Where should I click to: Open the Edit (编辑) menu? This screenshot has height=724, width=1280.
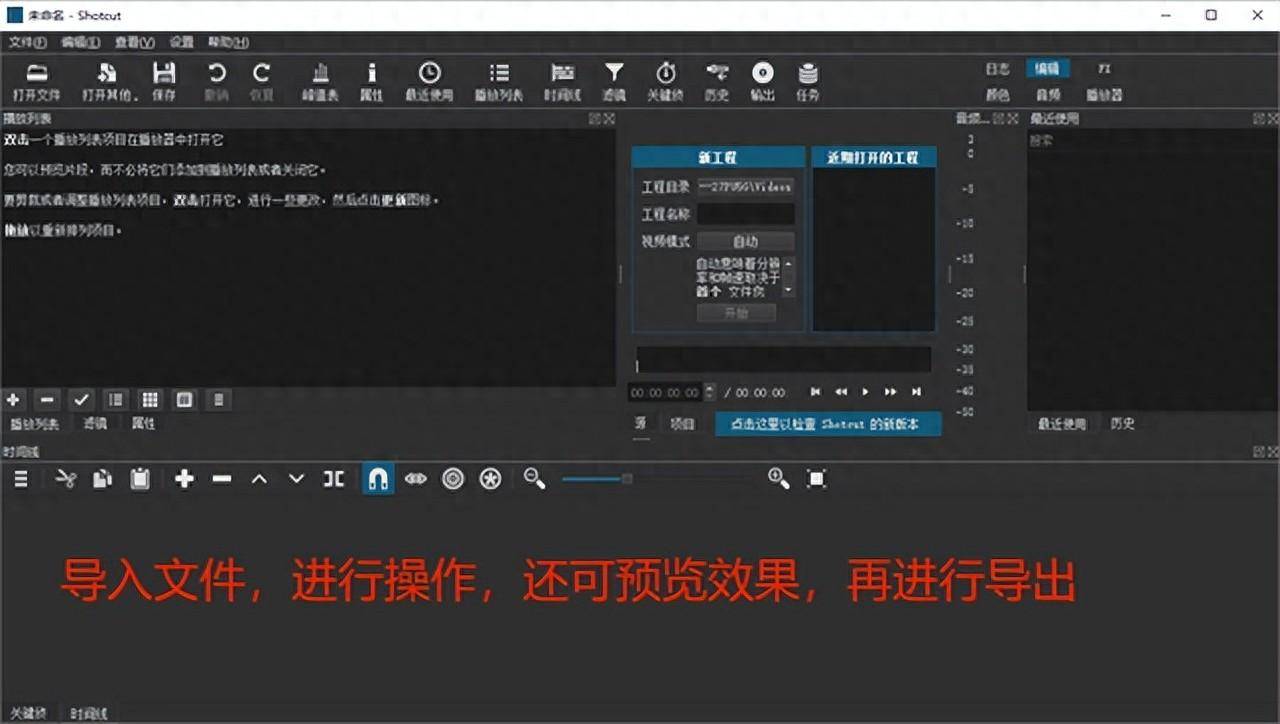coord(80,42)
